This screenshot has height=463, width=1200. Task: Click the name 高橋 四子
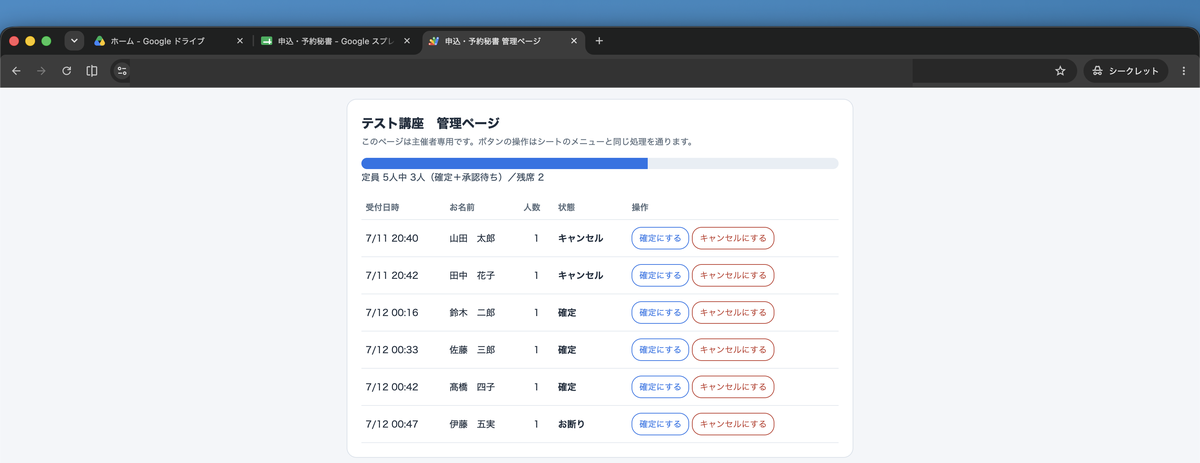point(472,386)
